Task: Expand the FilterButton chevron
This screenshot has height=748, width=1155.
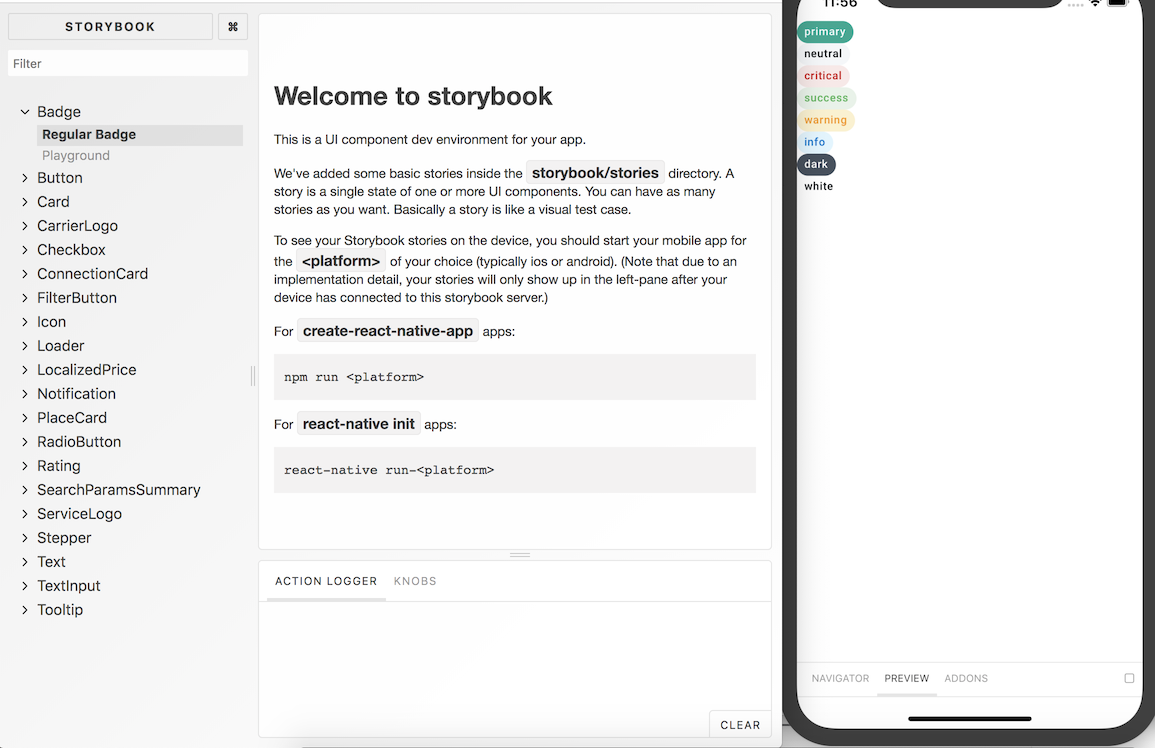Action: pyautogui.click(x=25, y=298)
